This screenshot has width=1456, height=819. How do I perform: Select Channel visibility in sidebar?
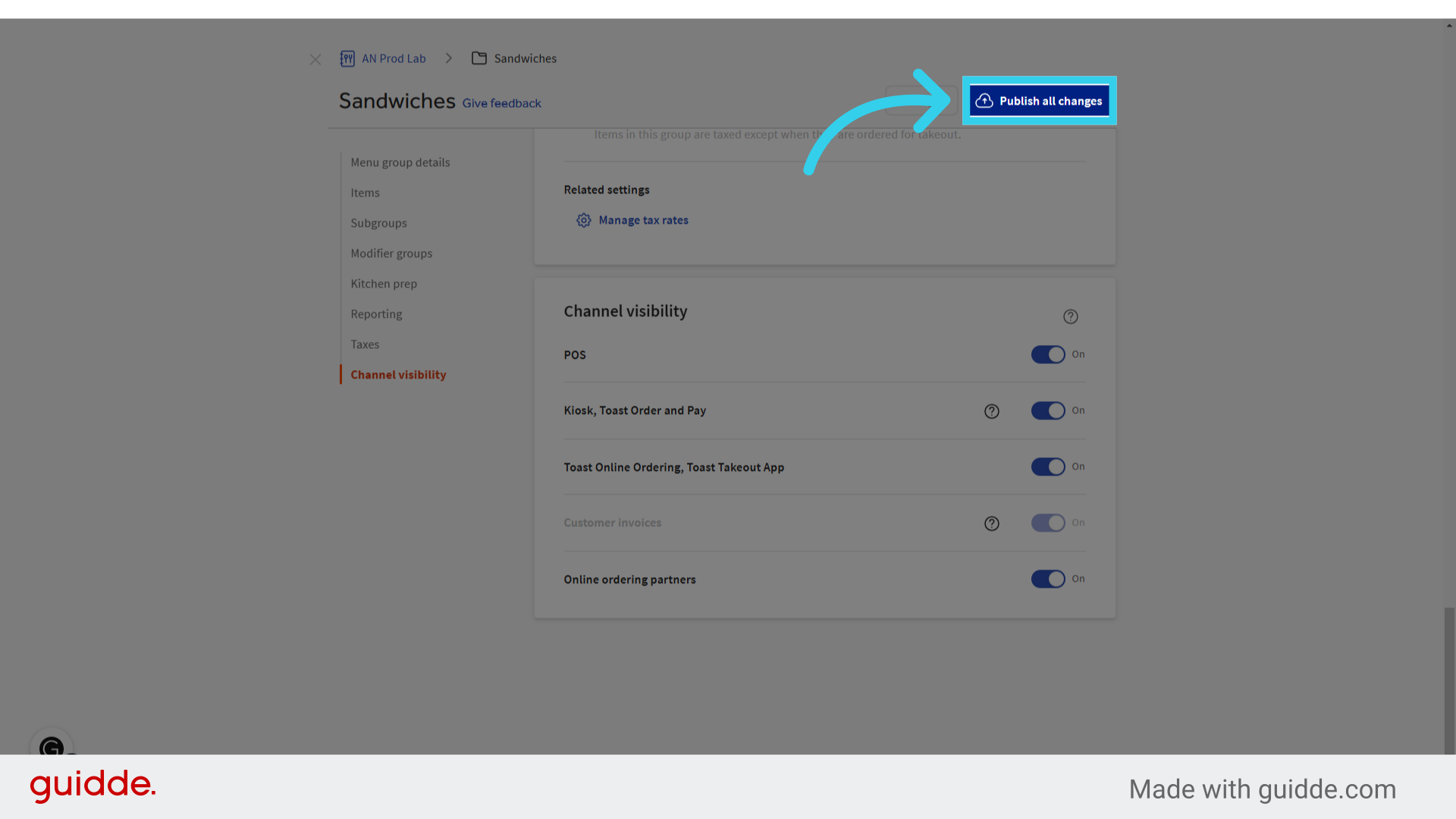[398, 375]
